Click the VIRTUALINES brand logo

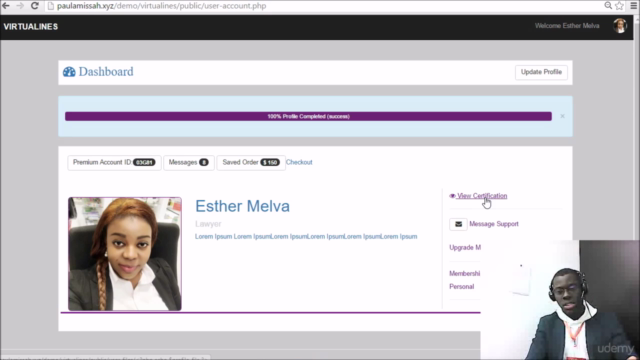(31, 27)
